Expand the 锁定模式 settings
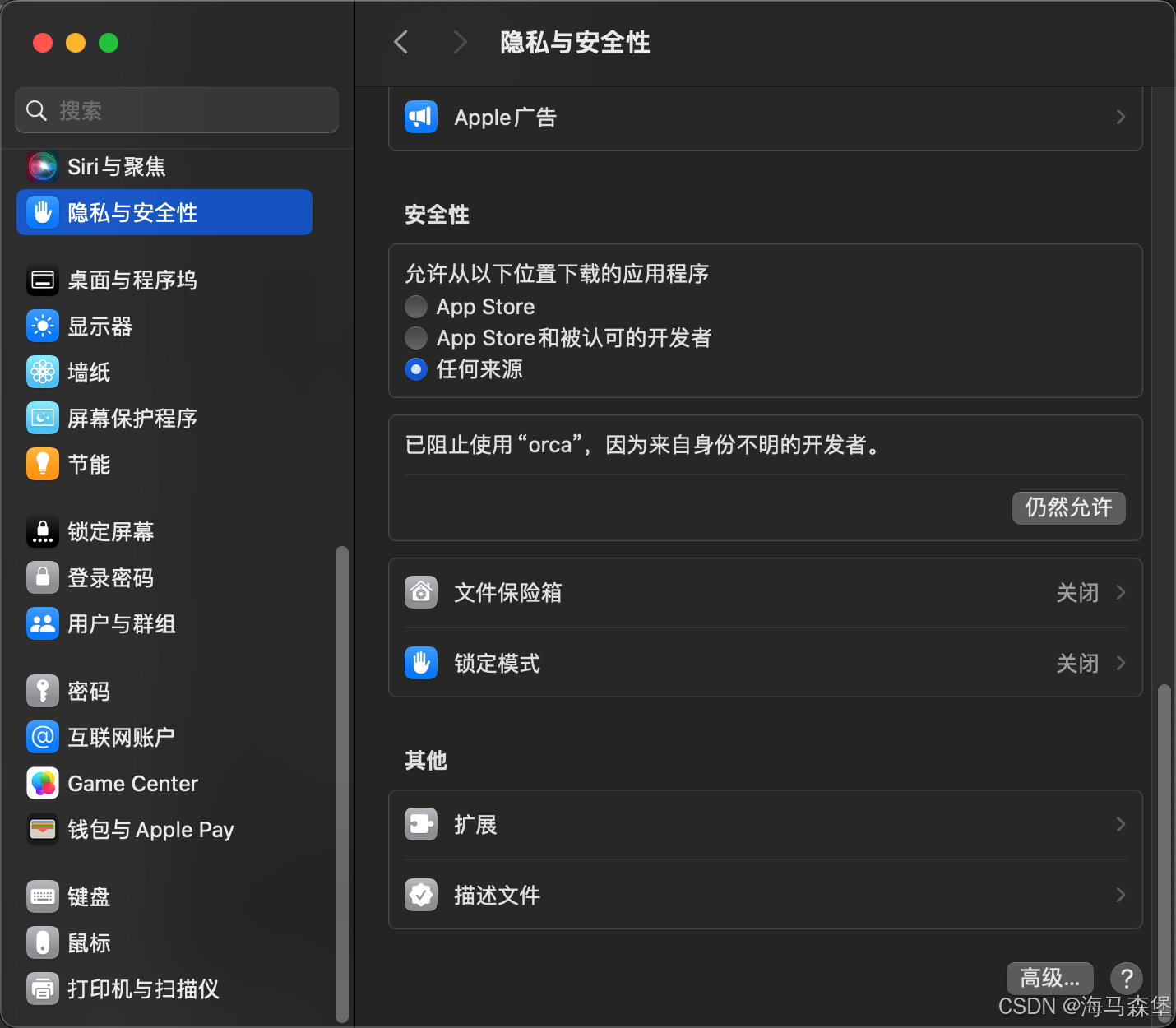This screenshot has width=1176, height=1028. pyautogui.click(x=765, y=663)
